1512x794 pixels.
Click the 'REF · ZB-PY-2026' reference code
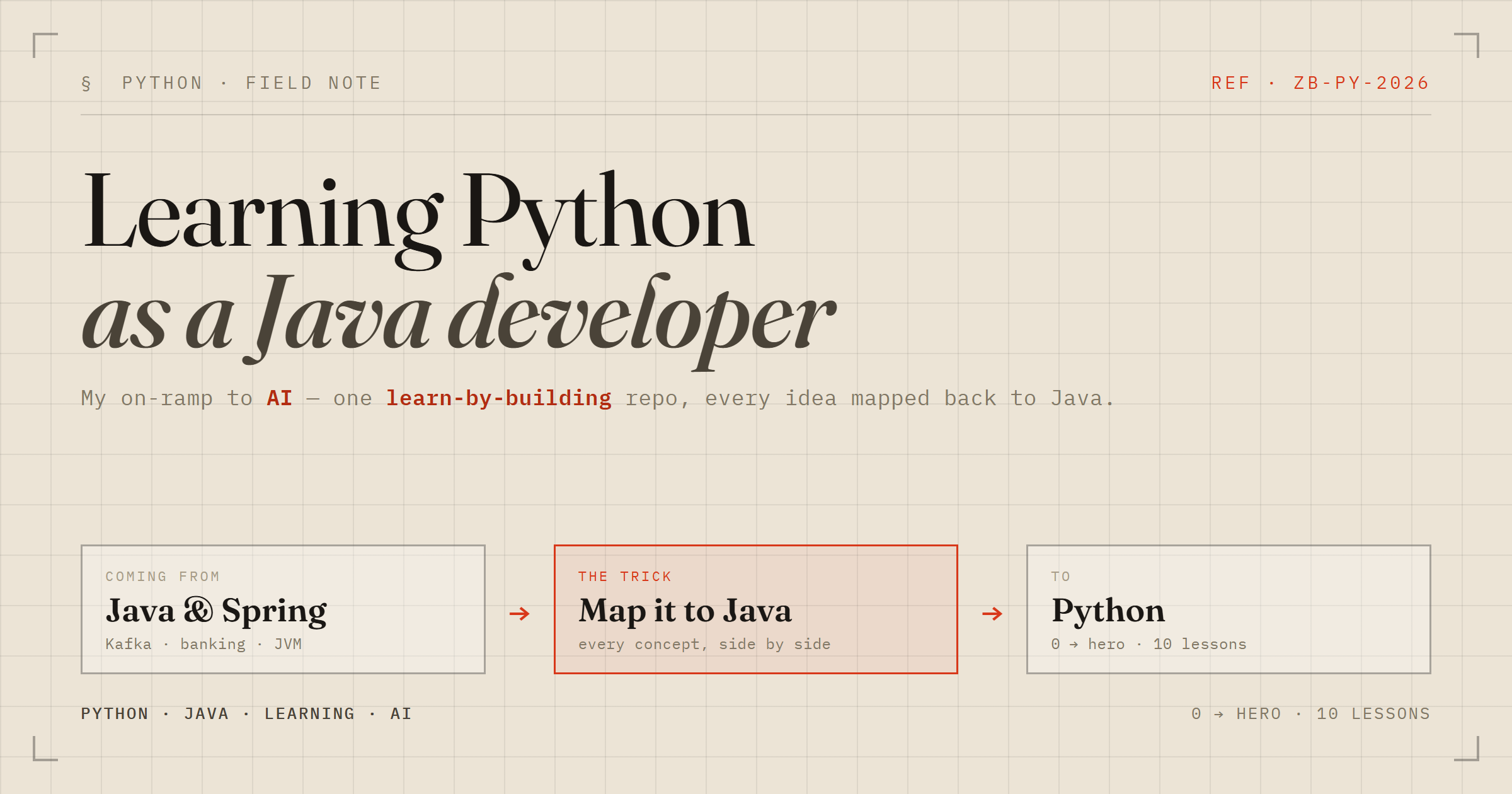click(1320, 83)
